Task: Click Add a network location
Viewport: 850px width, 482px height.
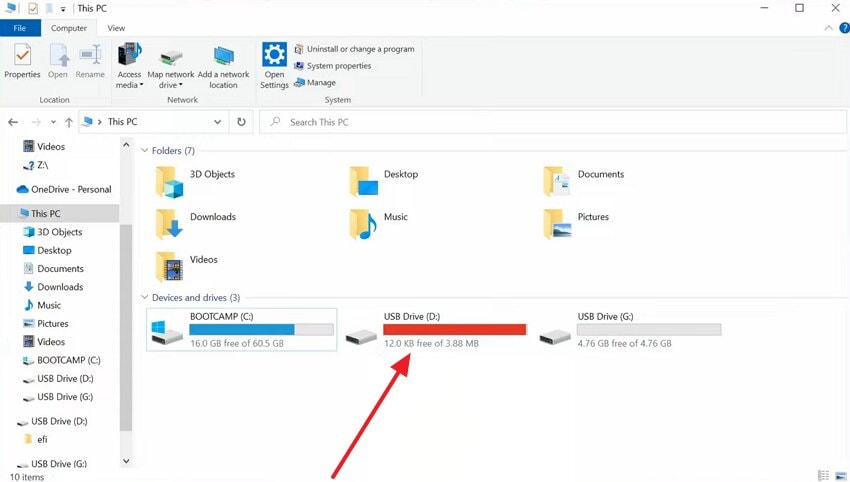Action: (223, 66)
